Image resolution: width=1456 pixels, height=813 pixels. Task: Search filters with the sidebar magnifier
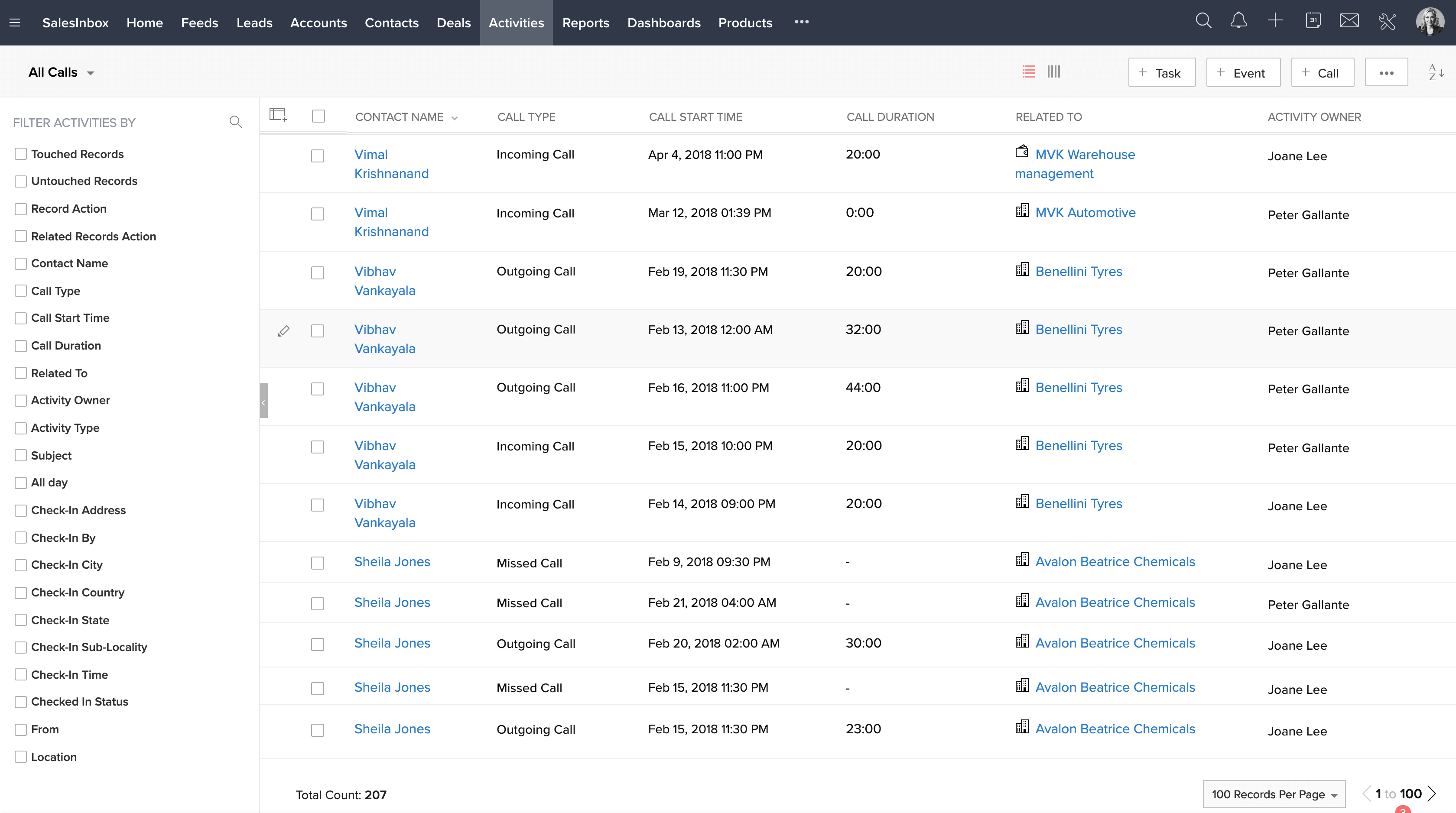click(236, 122)
